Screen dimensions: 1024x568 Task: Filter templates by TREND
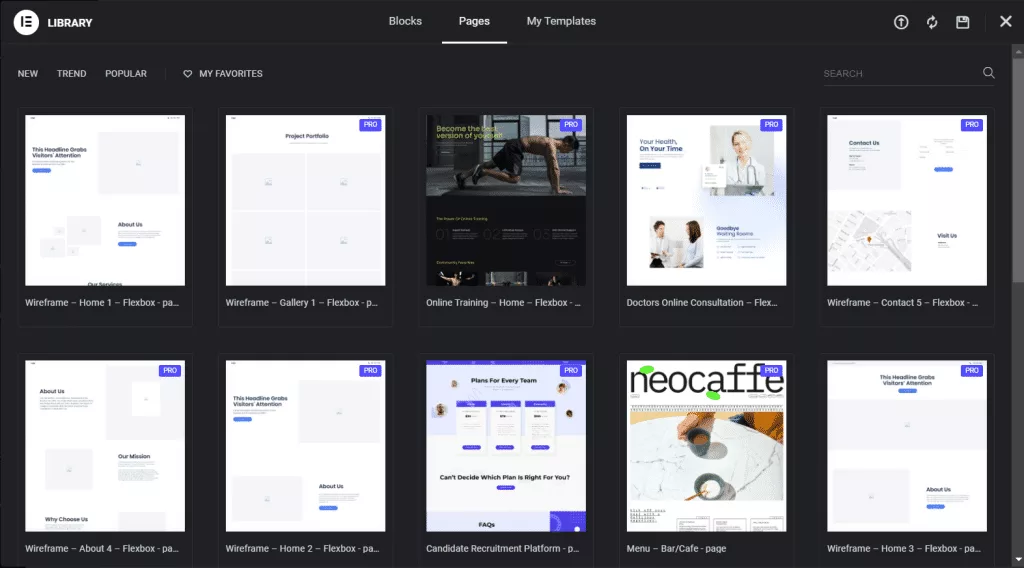click(71, 74)
